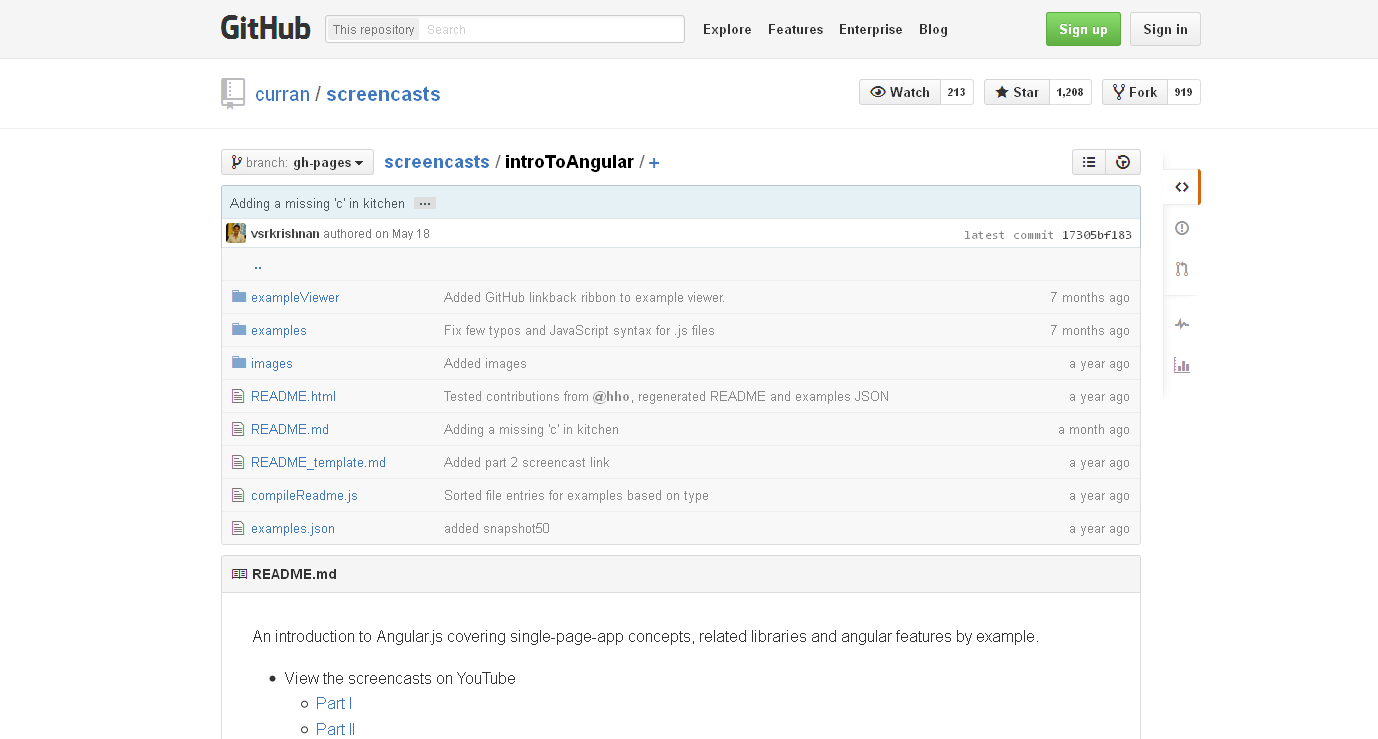1378x739 pixels.
Task: Open the Pull Requests sidebar icon
Action: (x=1182, y=269)
